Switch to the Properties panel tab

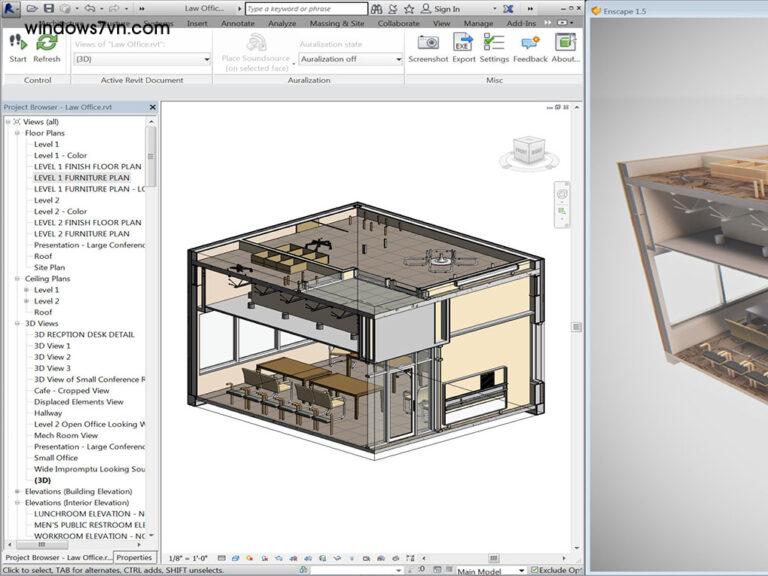tap(134, 557)
